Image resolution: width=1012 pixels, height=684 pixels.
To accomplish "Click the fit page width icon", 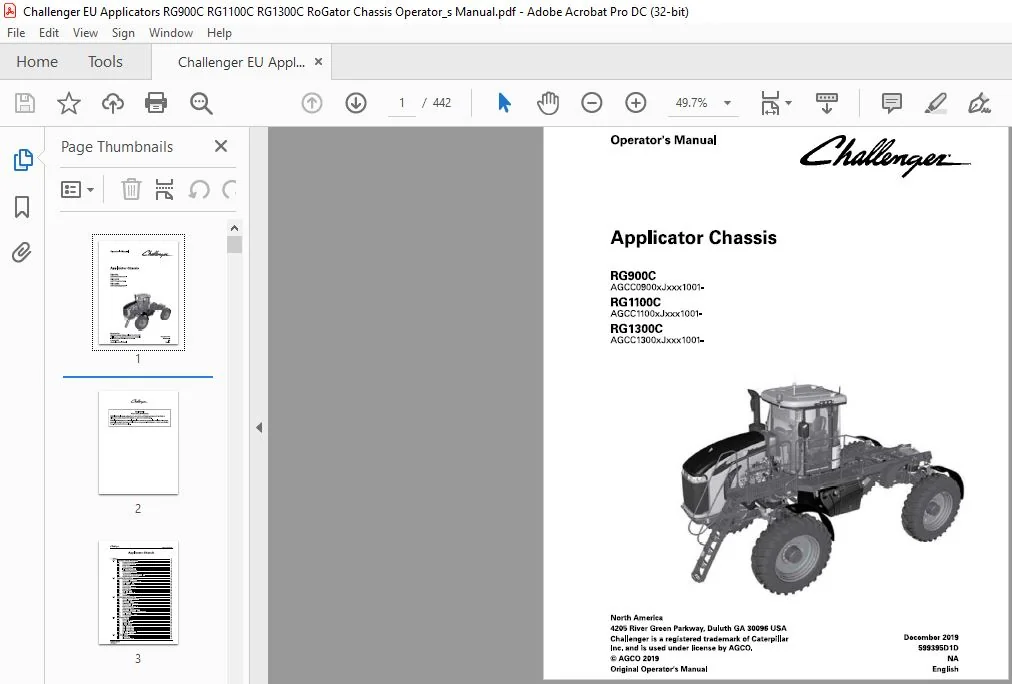I will [770, 103].
